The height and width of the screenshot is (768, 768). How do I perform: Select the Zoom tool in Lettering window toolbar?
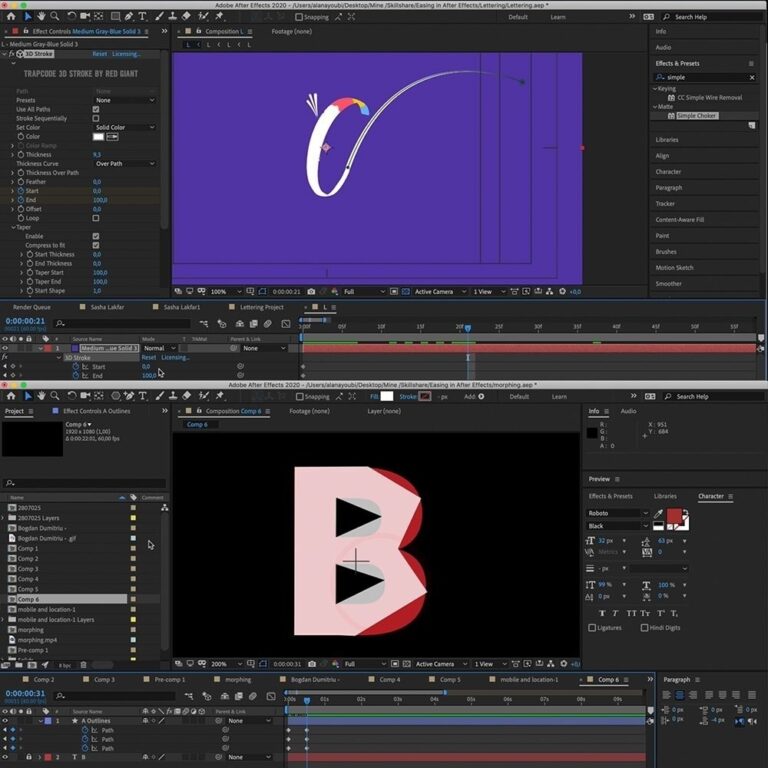click(54, 16)
